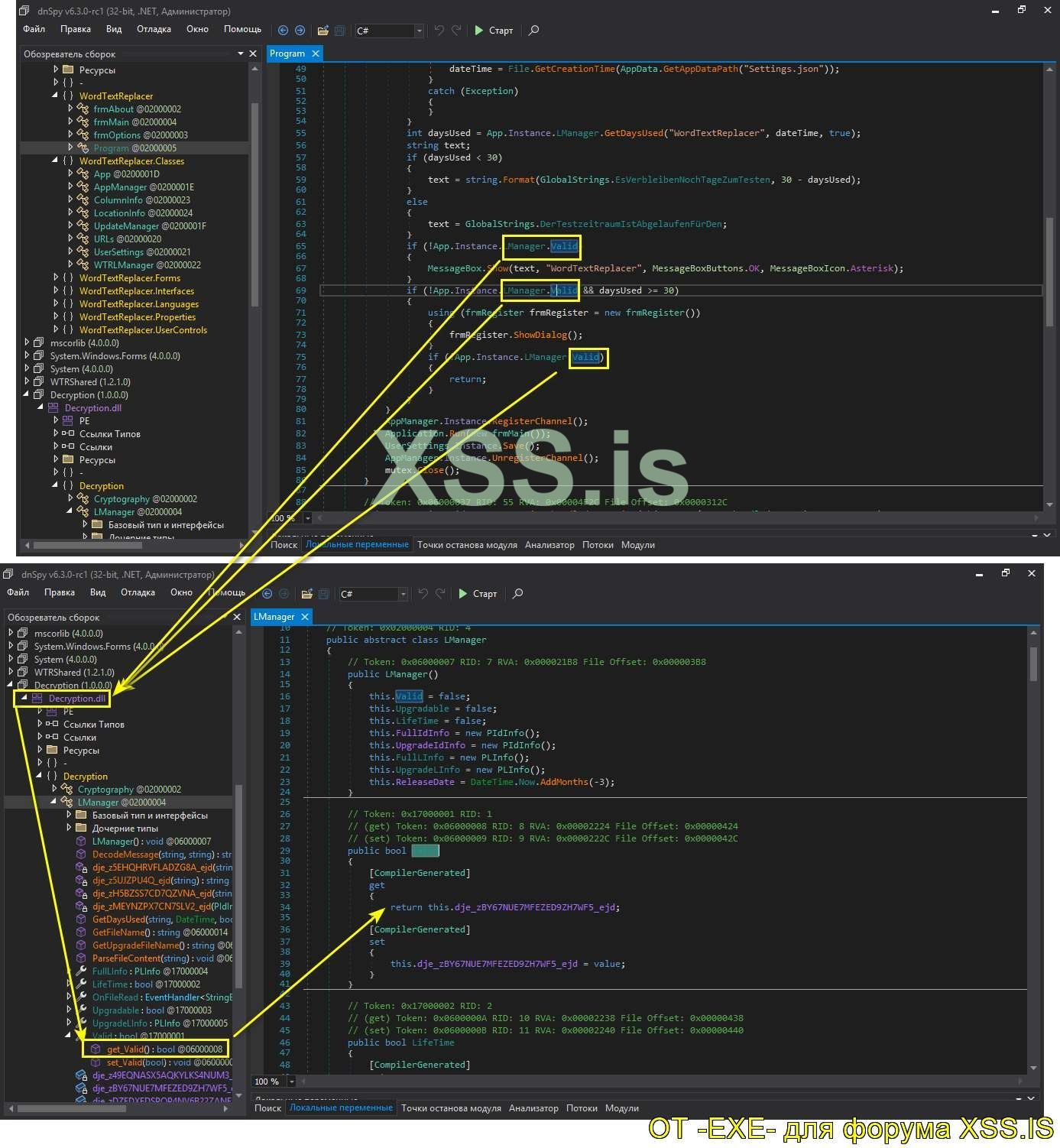Click the Cryptography class icon in lower tree
Image resolution: width=1060 pixels, height=1148 pixels.
tap(66, 790)
